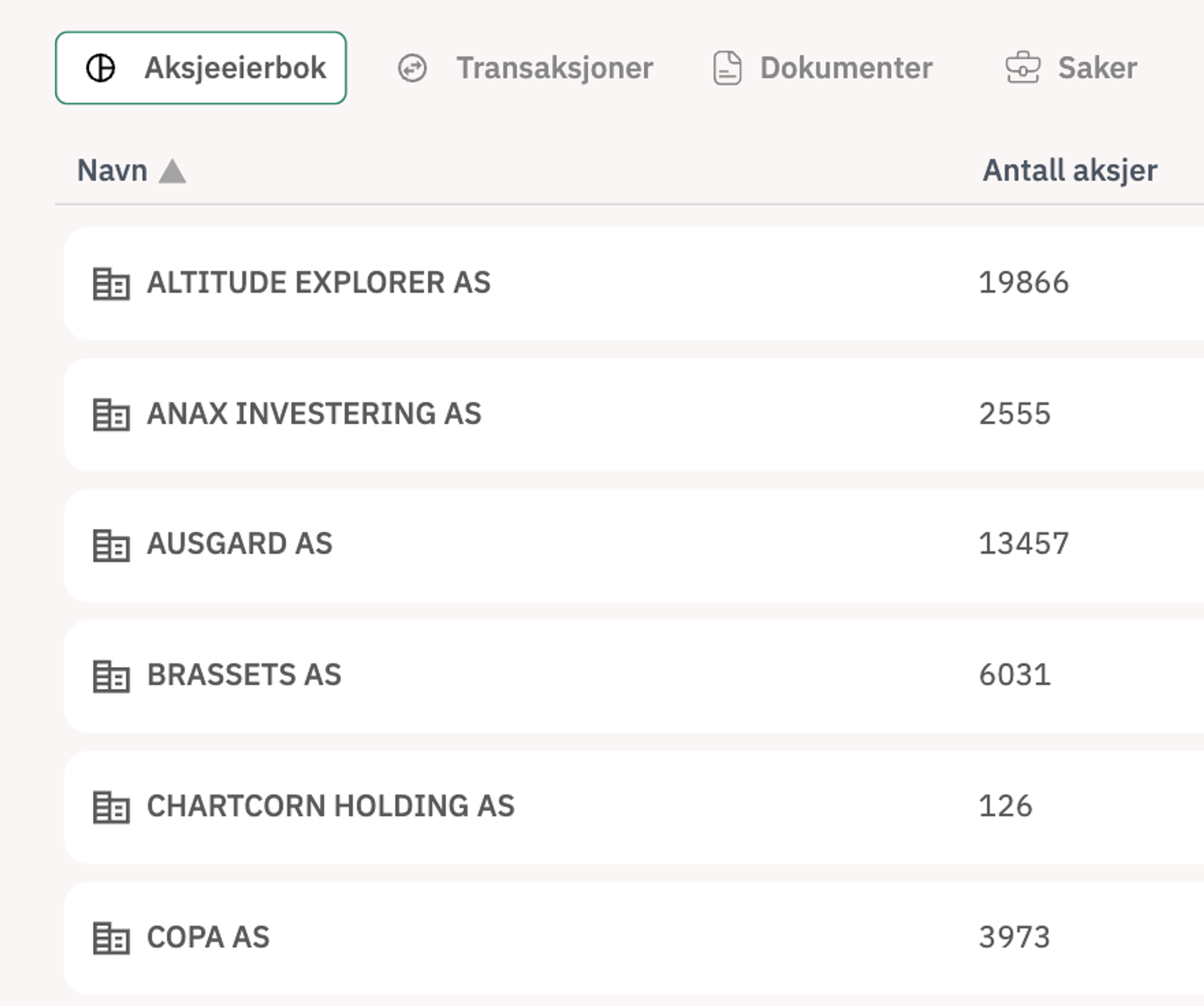
Task: Click the company icon beside ANAX INVESTERING AS
Action: pyautogui.click(x=111, y=415)
